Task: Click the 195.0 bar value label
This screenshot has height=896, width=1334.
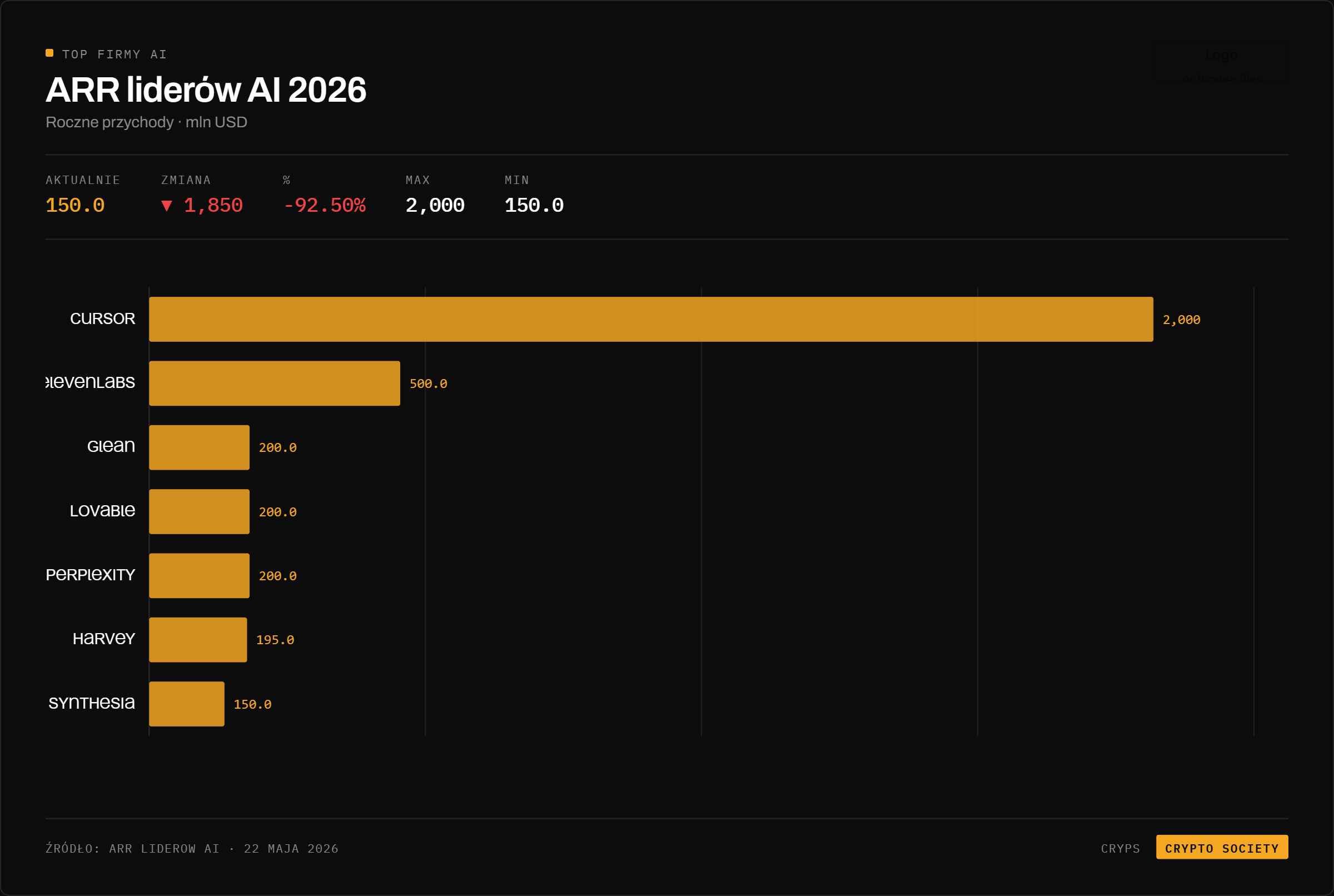Action: tap(275, 640)
